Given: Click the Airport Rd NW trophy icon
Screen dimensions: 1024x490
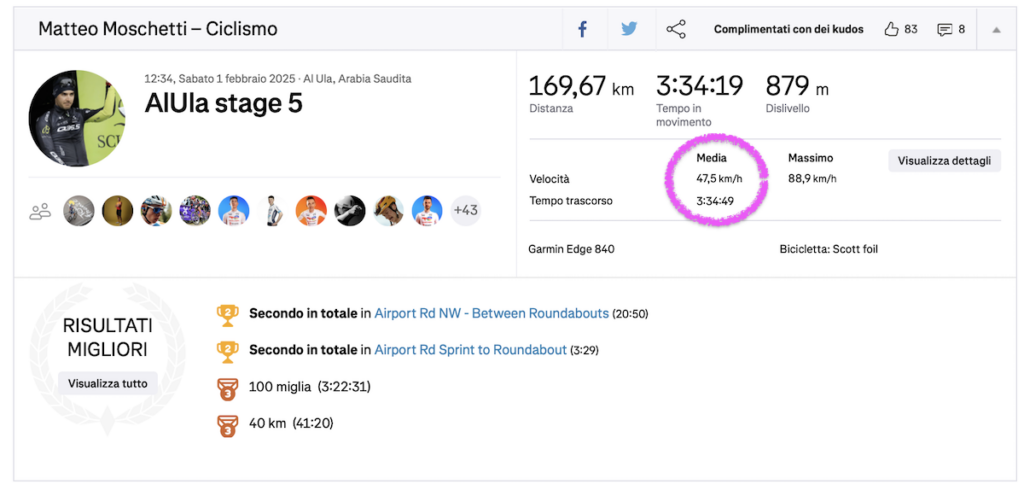Looking at the screenshot, I should coord(227,314).
